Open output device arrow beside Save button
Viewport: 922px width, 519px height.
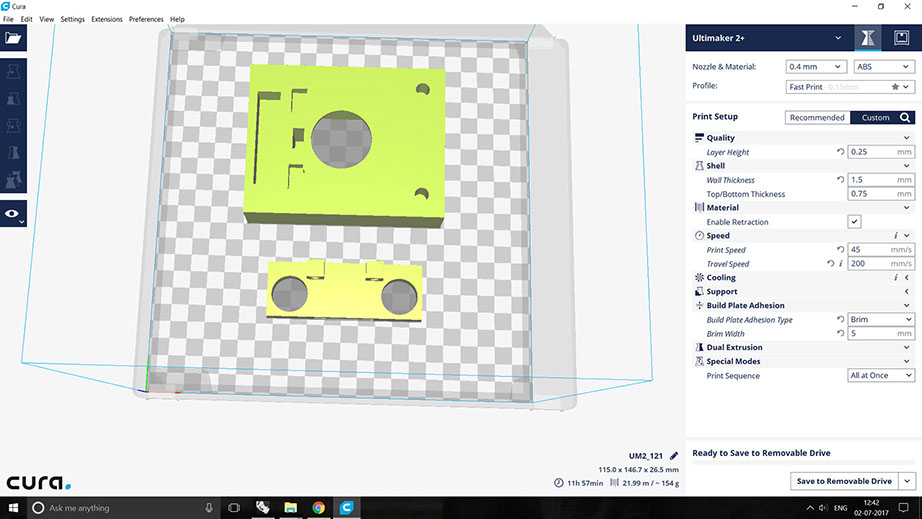[907, 481]
